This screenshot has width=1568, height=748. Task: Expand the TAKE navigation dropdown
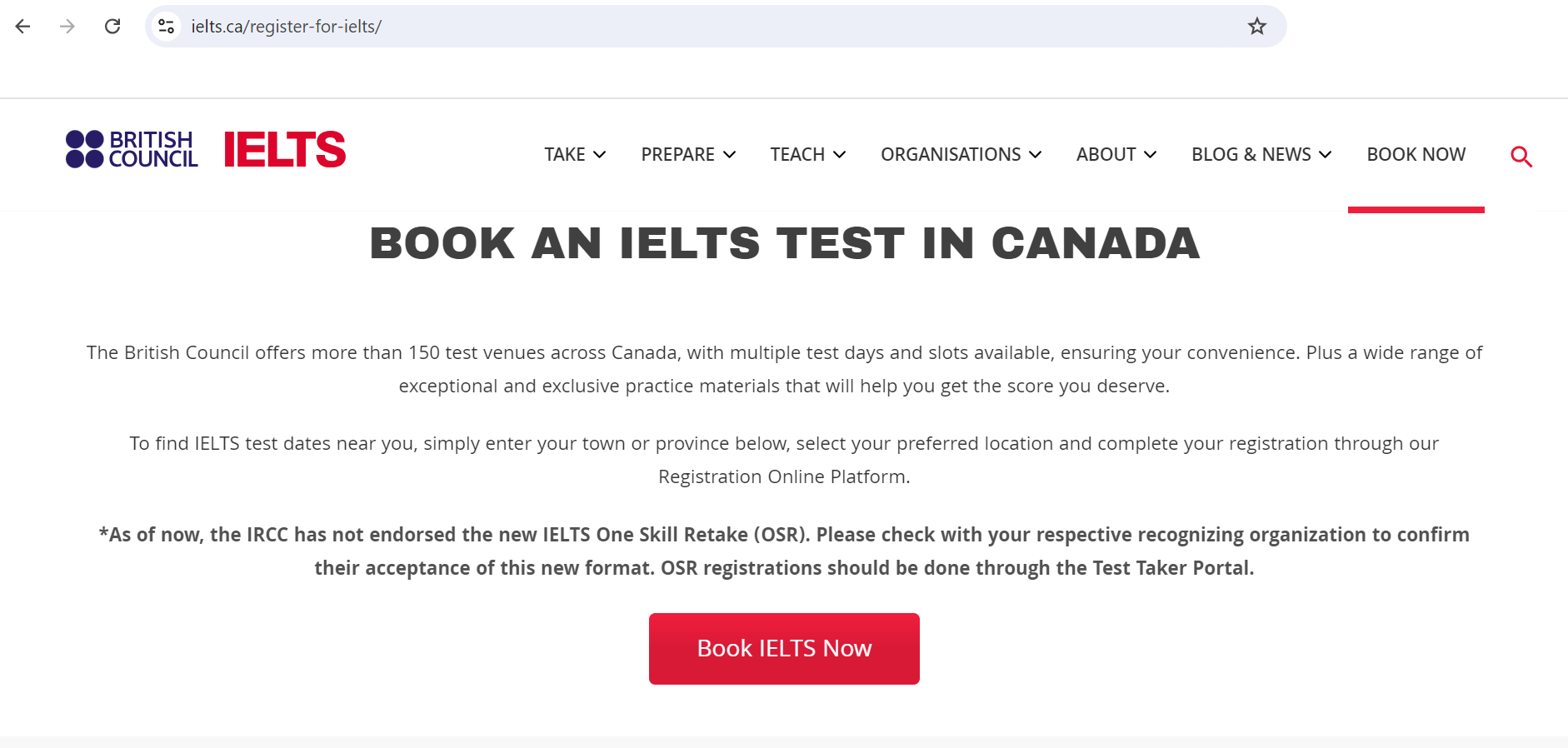point(601,155)
